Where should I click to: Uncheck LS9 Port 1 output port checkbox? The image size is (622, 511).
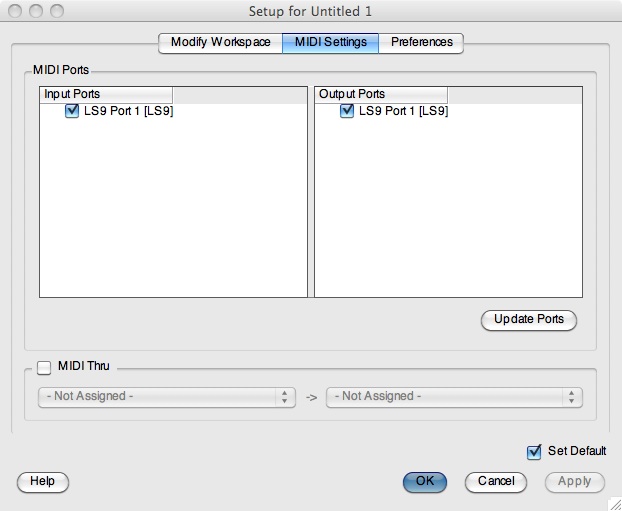[347, 112]
